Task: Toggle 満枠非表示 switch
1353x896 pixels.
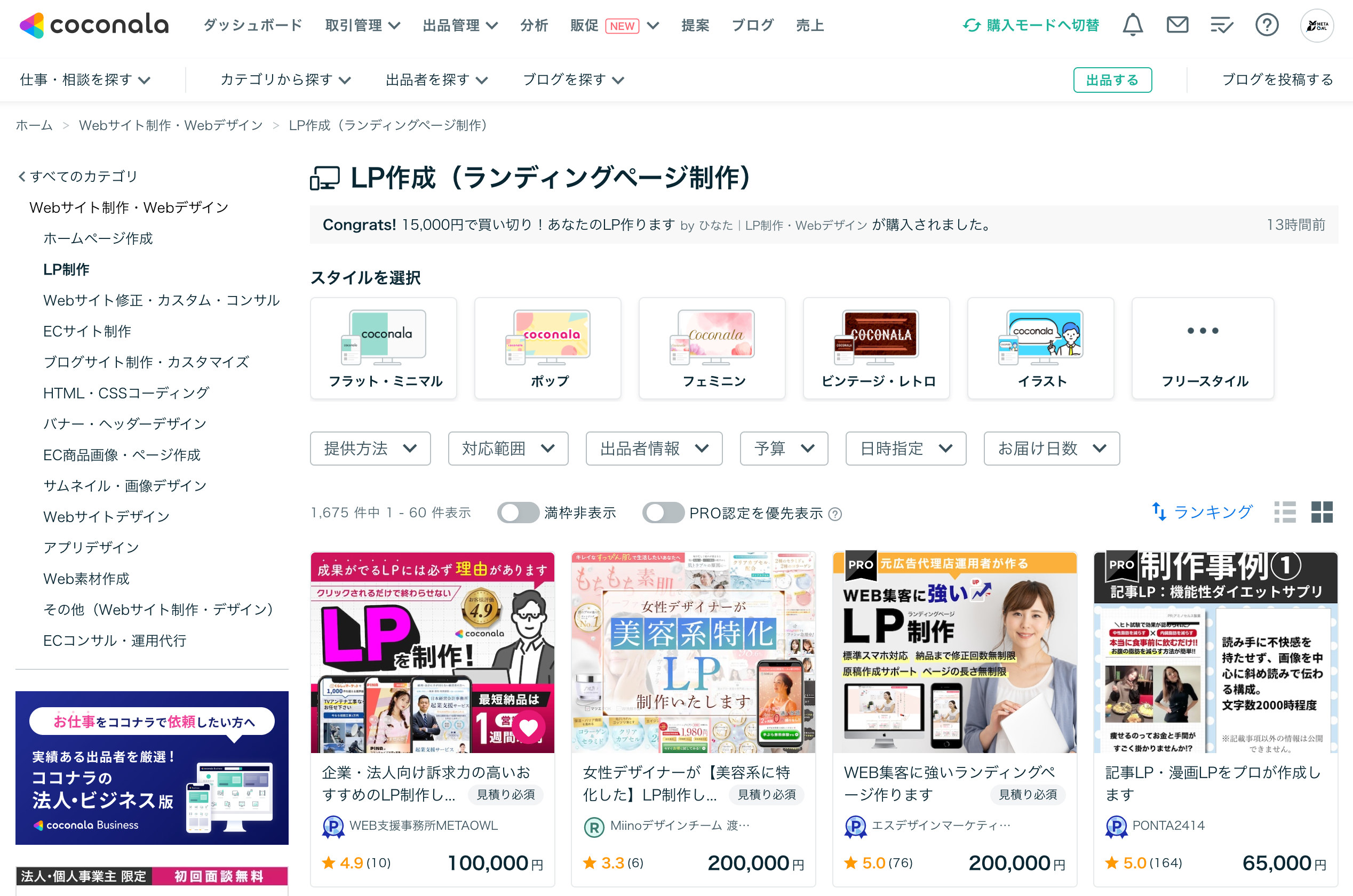Action: 518,513
